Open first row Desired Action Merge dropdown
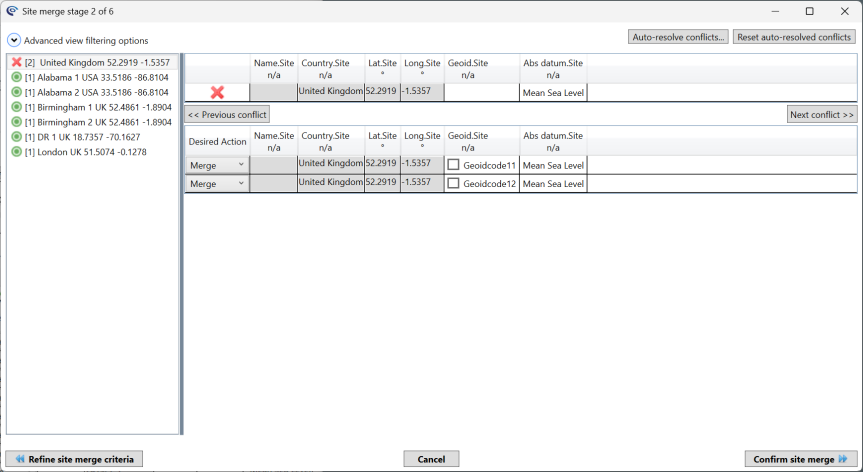Image resolution: width=863 pixels, height=472 pixels. tap(217, 164)
